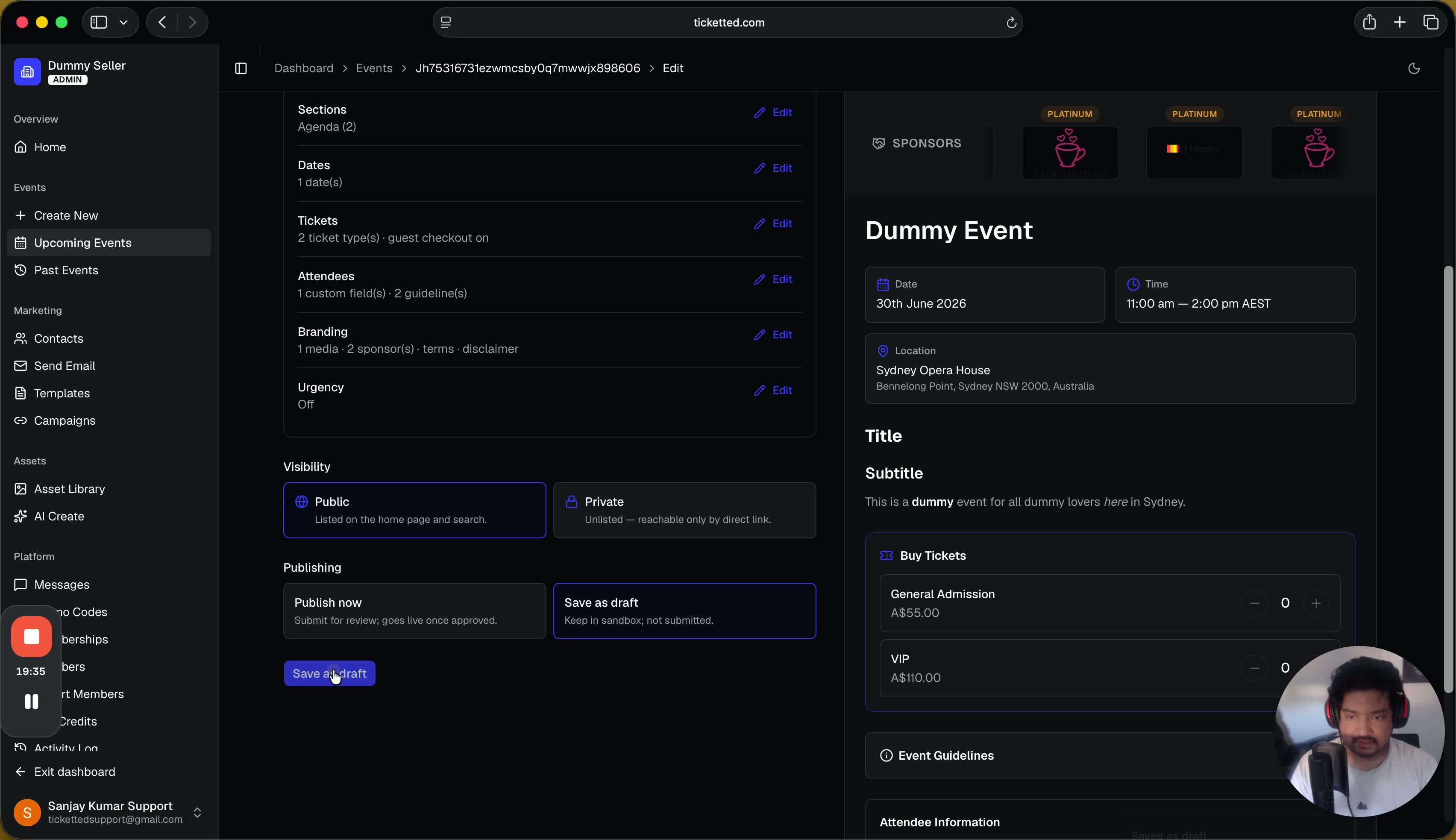Viewport: 1456px width, 840px height.
Task: Select Private visibility option
Action: click(685, 510)
